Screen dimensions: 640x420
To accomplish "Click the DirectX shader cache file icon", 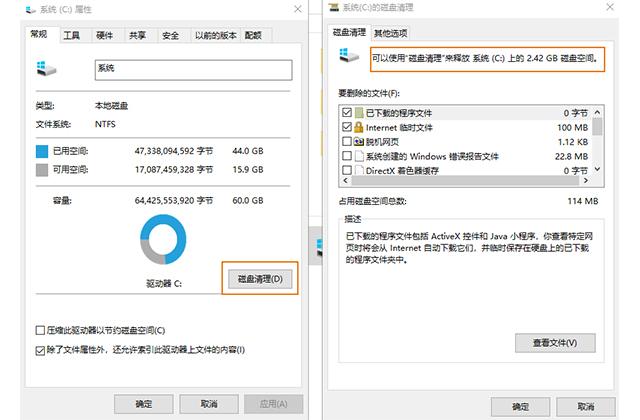I will click(359, 170).
